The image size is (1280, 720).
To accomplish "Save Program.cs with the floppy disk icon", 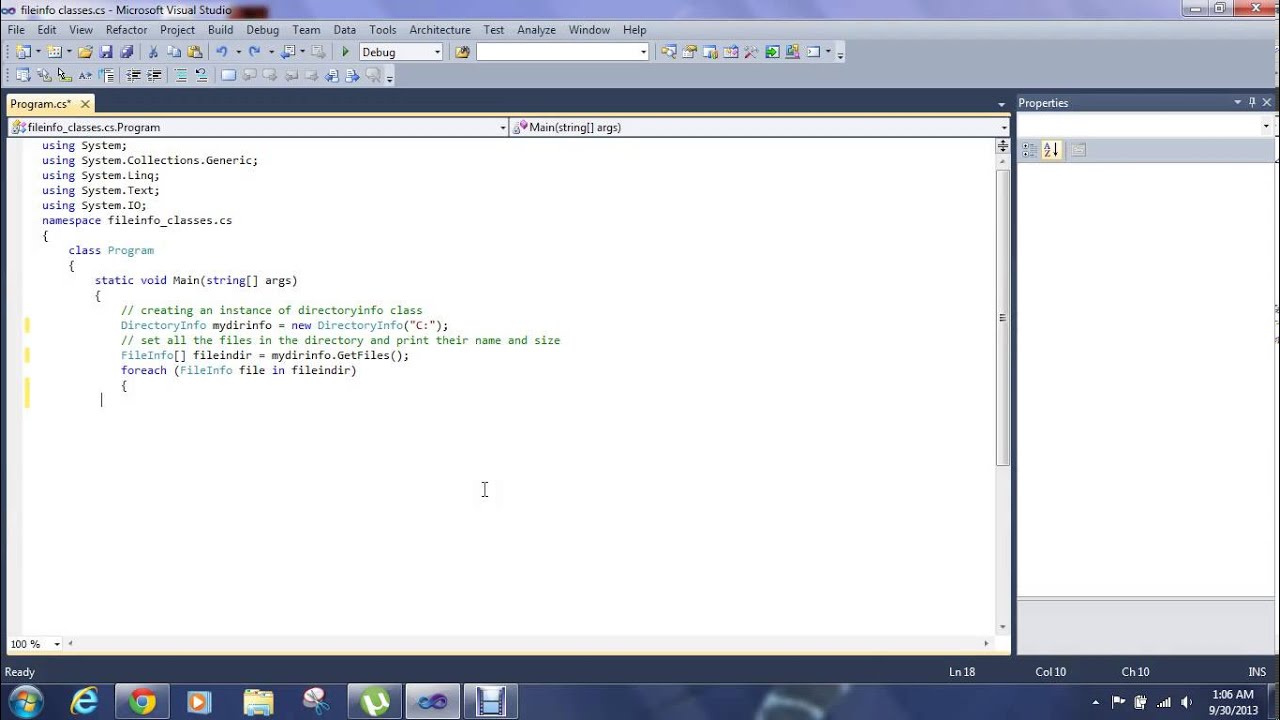I will click(x=106, y=52).
